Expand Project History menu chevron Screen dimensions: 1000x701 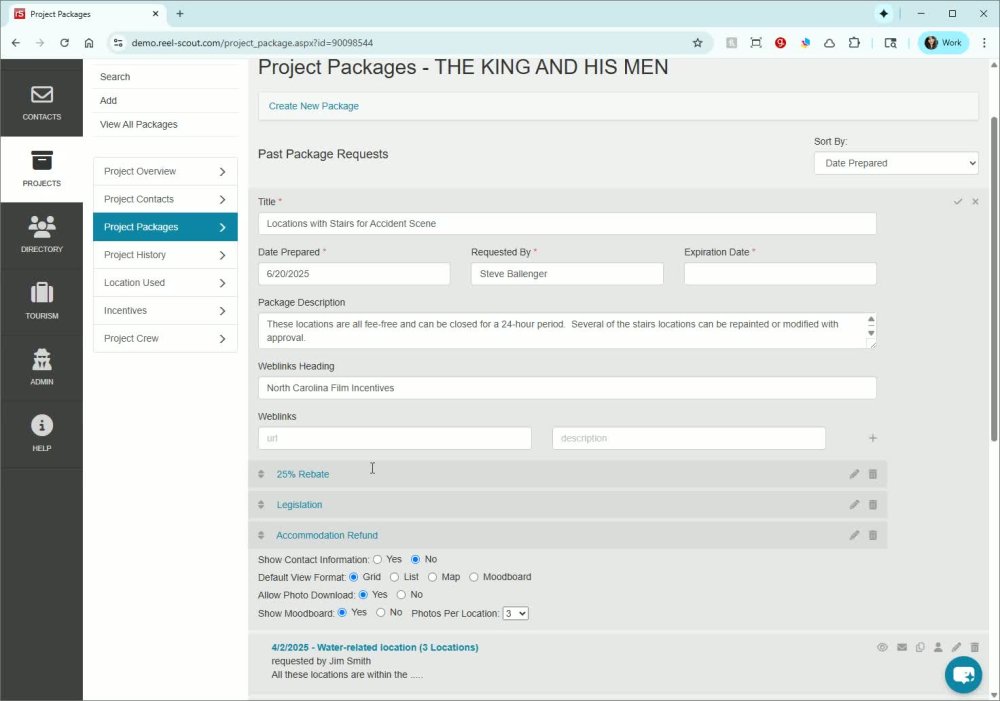point(222,255)
